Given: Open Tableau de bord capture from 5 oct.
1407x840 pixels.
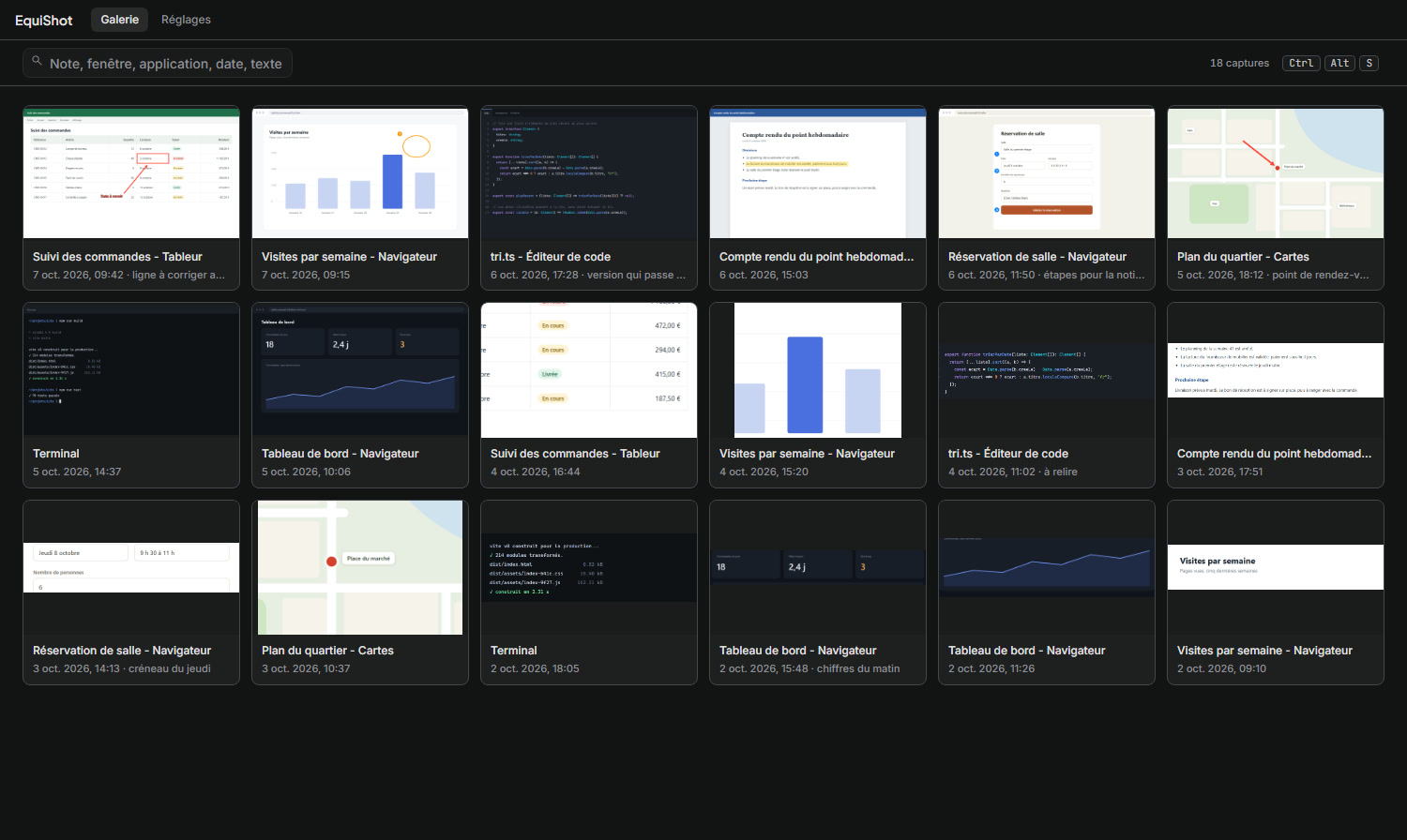Looking at the screenshot, I should pyautogui.click(x=360, y=395).
